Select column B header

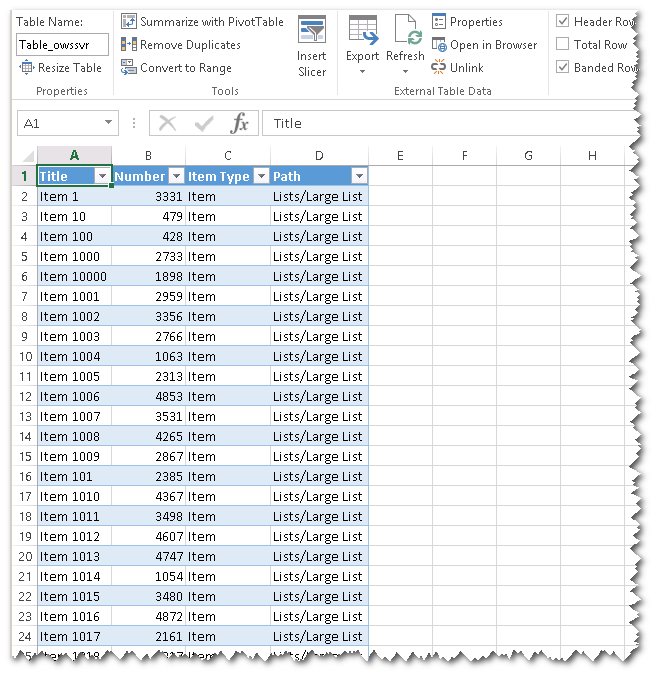(x=148, y=156)
